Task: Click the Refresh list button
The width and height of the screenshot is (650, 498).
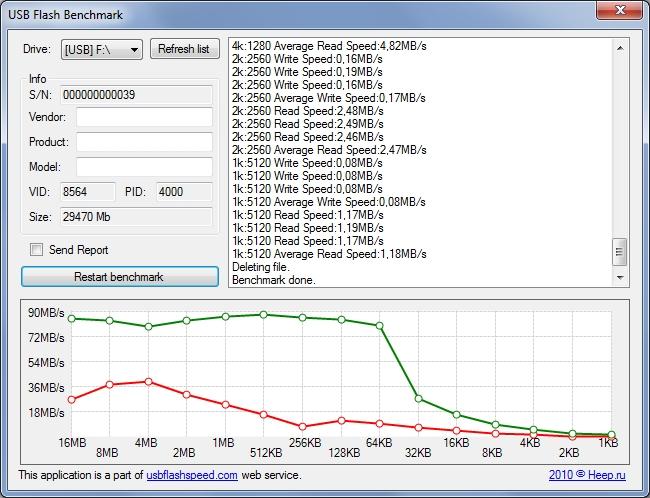Action: coord(184,49)
